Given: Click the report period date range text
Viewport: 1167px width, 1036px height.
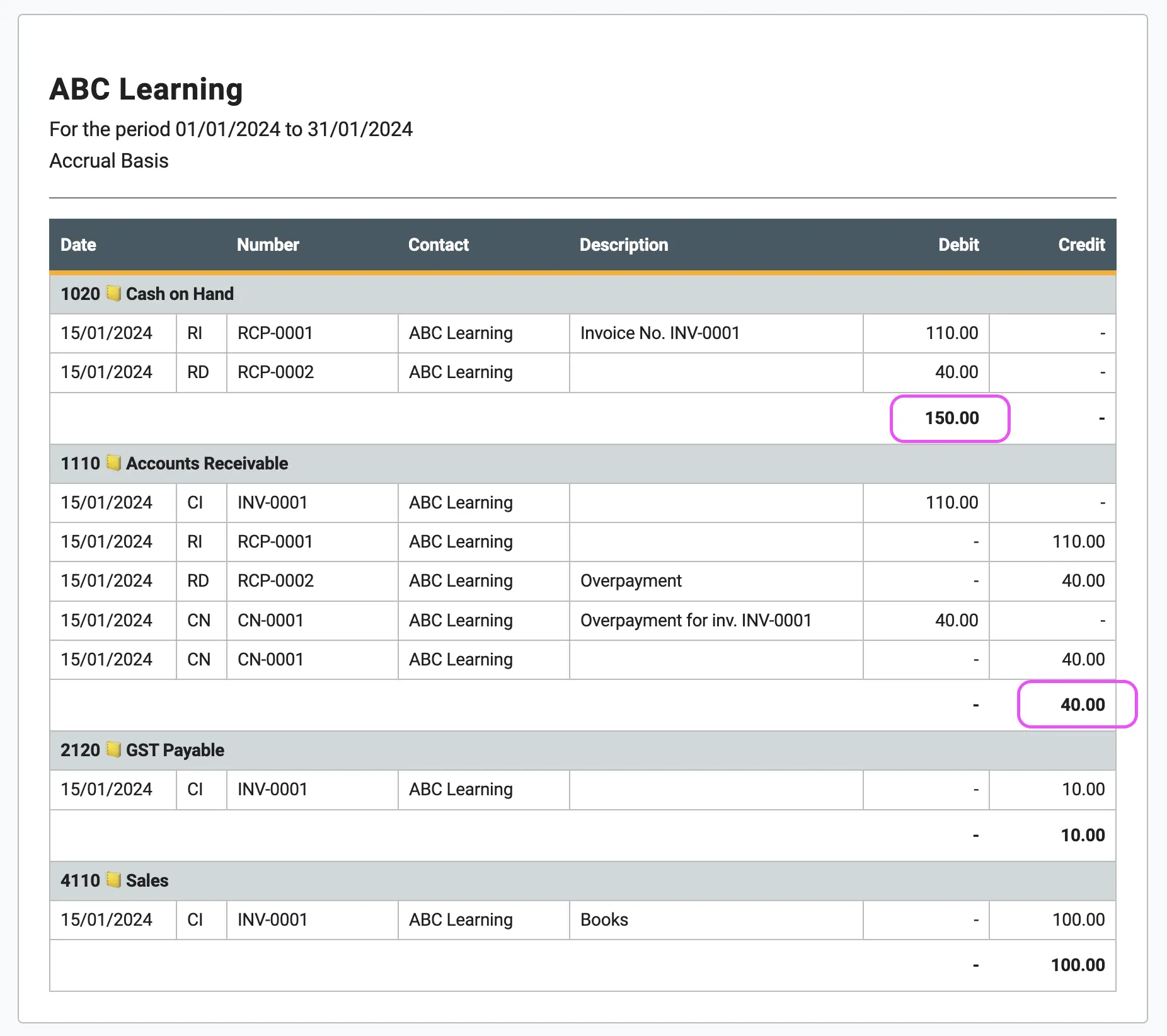Looking at the screenshot, I should tap(231, 129).
